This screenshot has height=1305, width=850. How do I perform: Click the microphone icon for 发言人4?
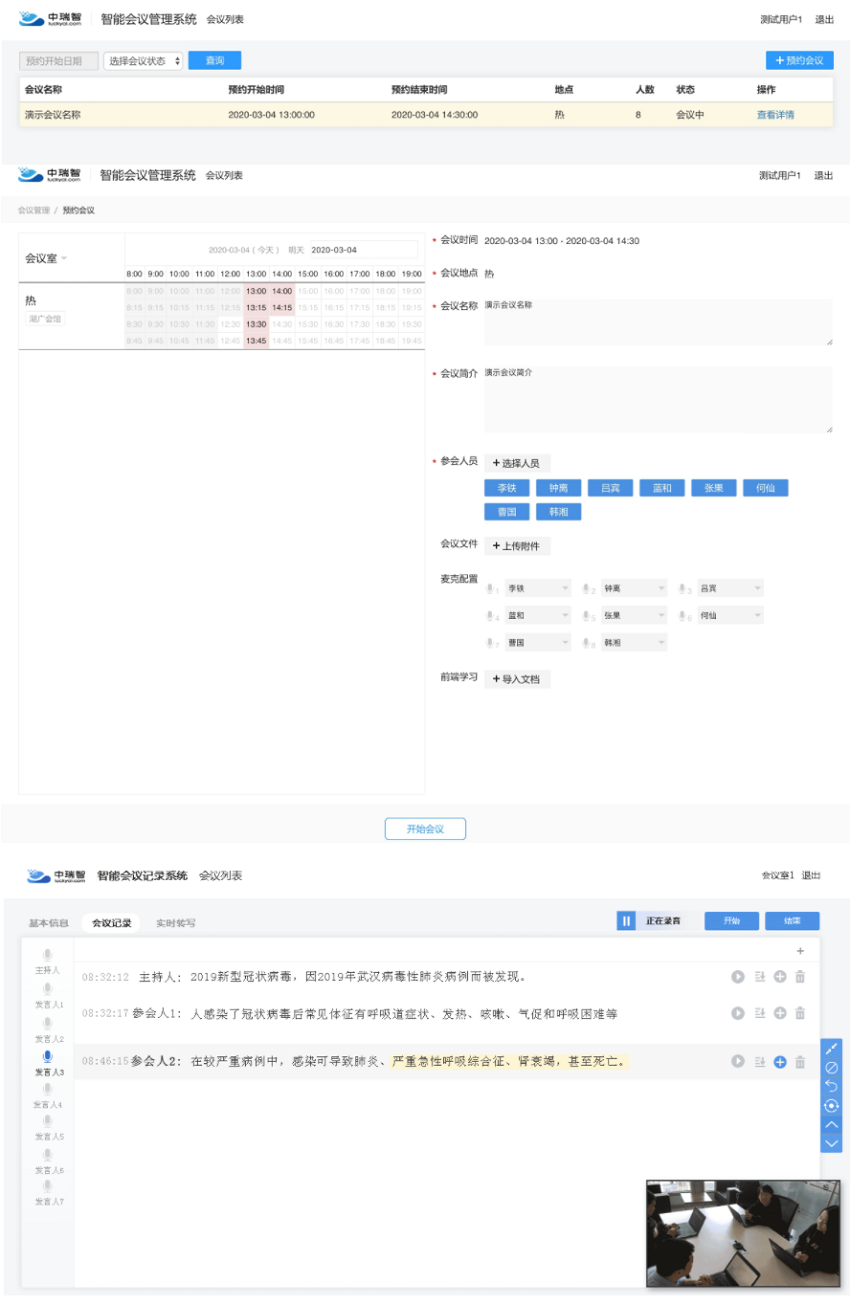(x=47, y=1089)
